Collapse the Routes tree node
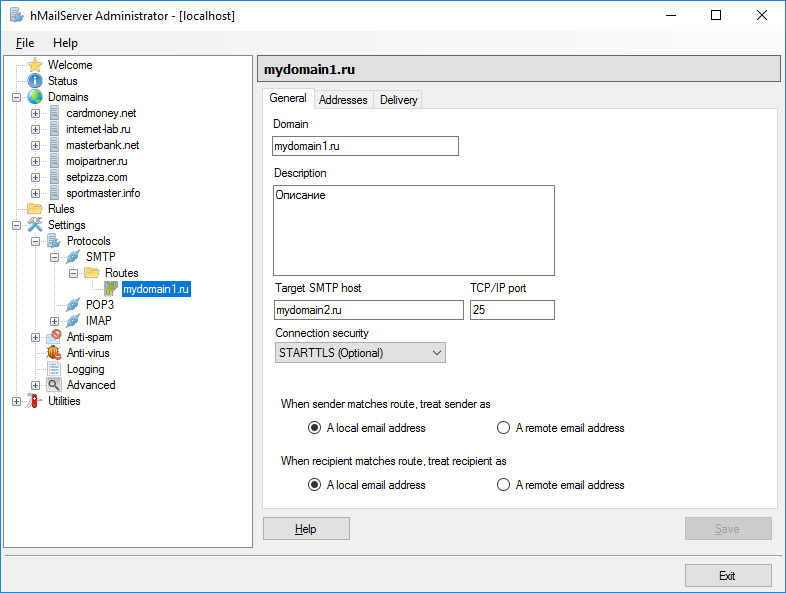 click(x=74, y=273)
